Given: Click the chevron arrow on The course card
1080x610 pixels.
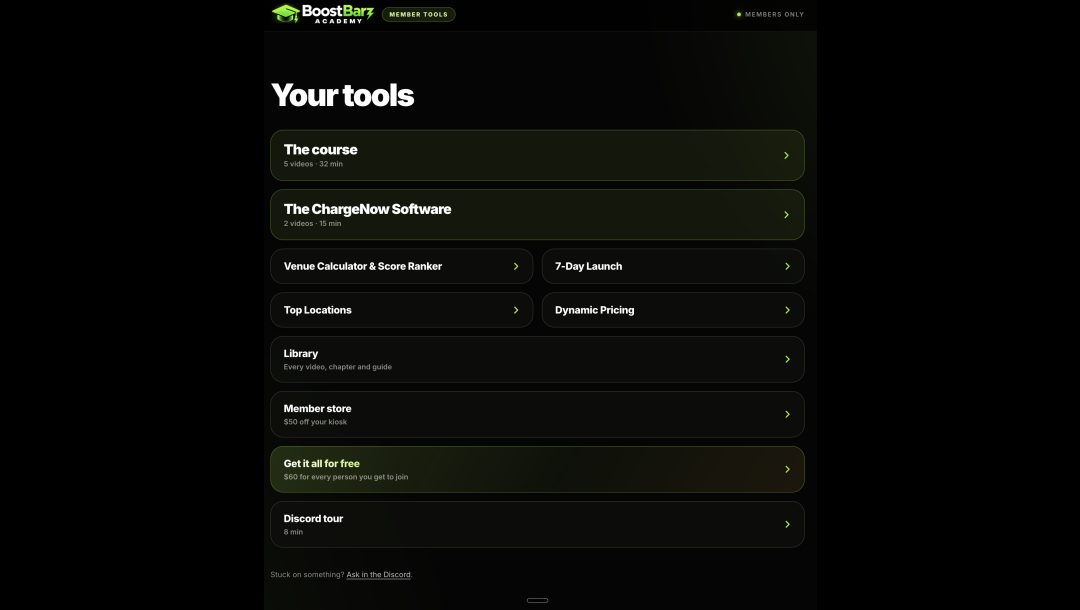Looking at the screenshot, I should point(786,156).
